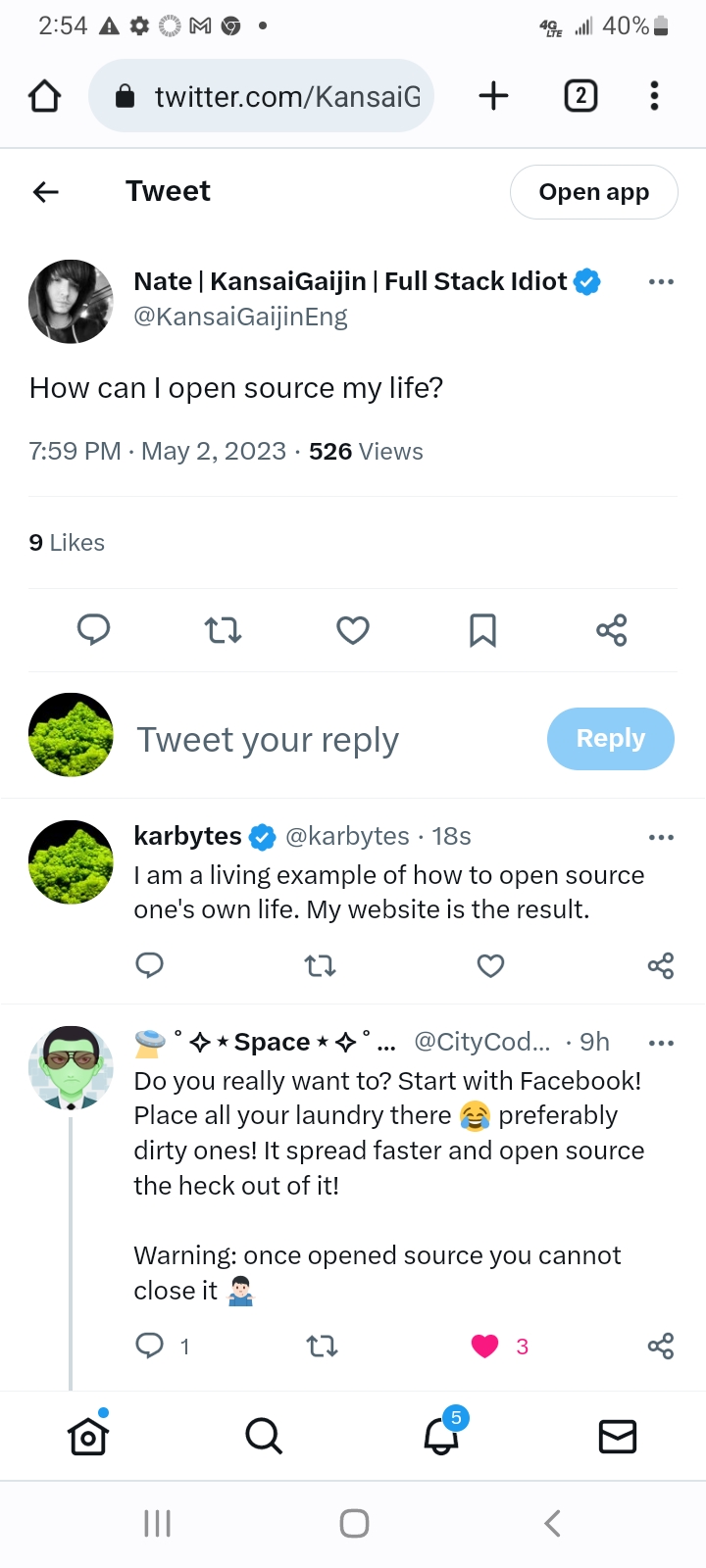
Task: Open the tab switcher showing 2 tabs
Action: click(x=580, y=96)
